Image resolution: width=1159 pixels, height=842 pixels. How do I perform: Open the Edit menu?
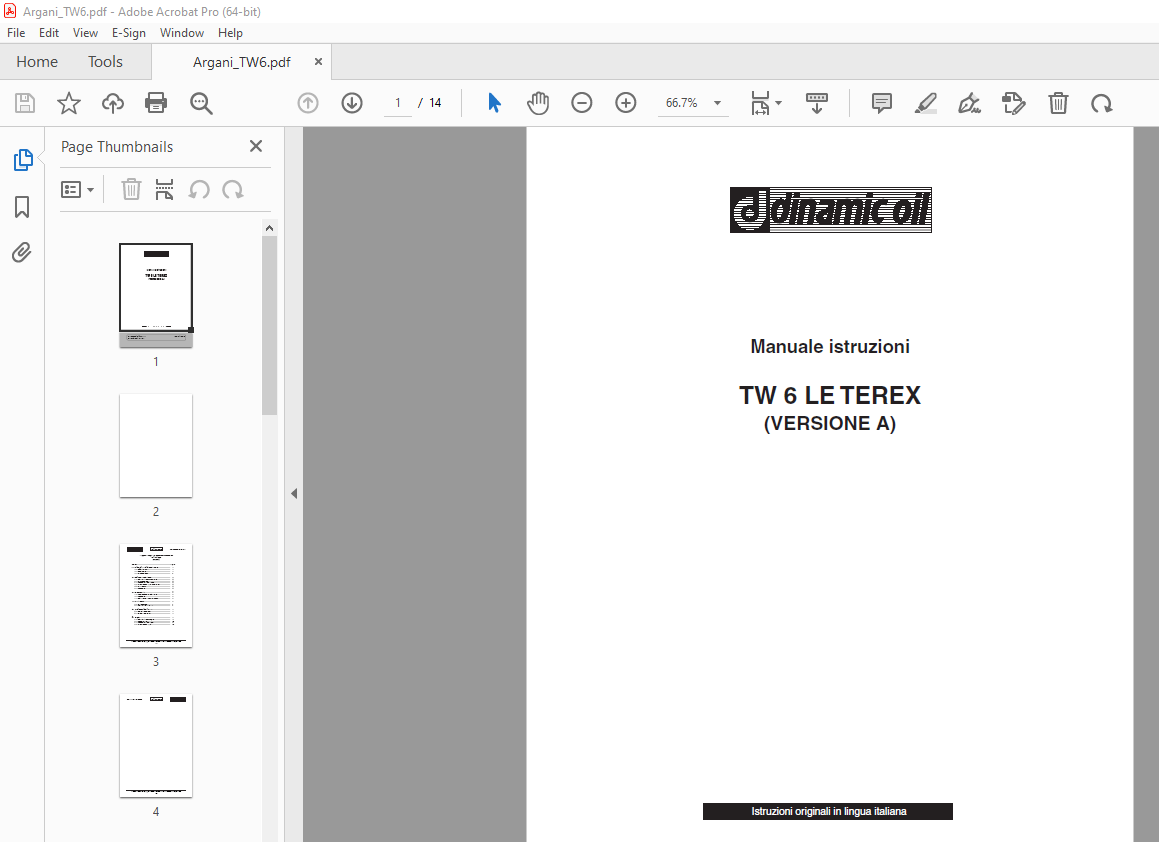click(x=49, y=33)
